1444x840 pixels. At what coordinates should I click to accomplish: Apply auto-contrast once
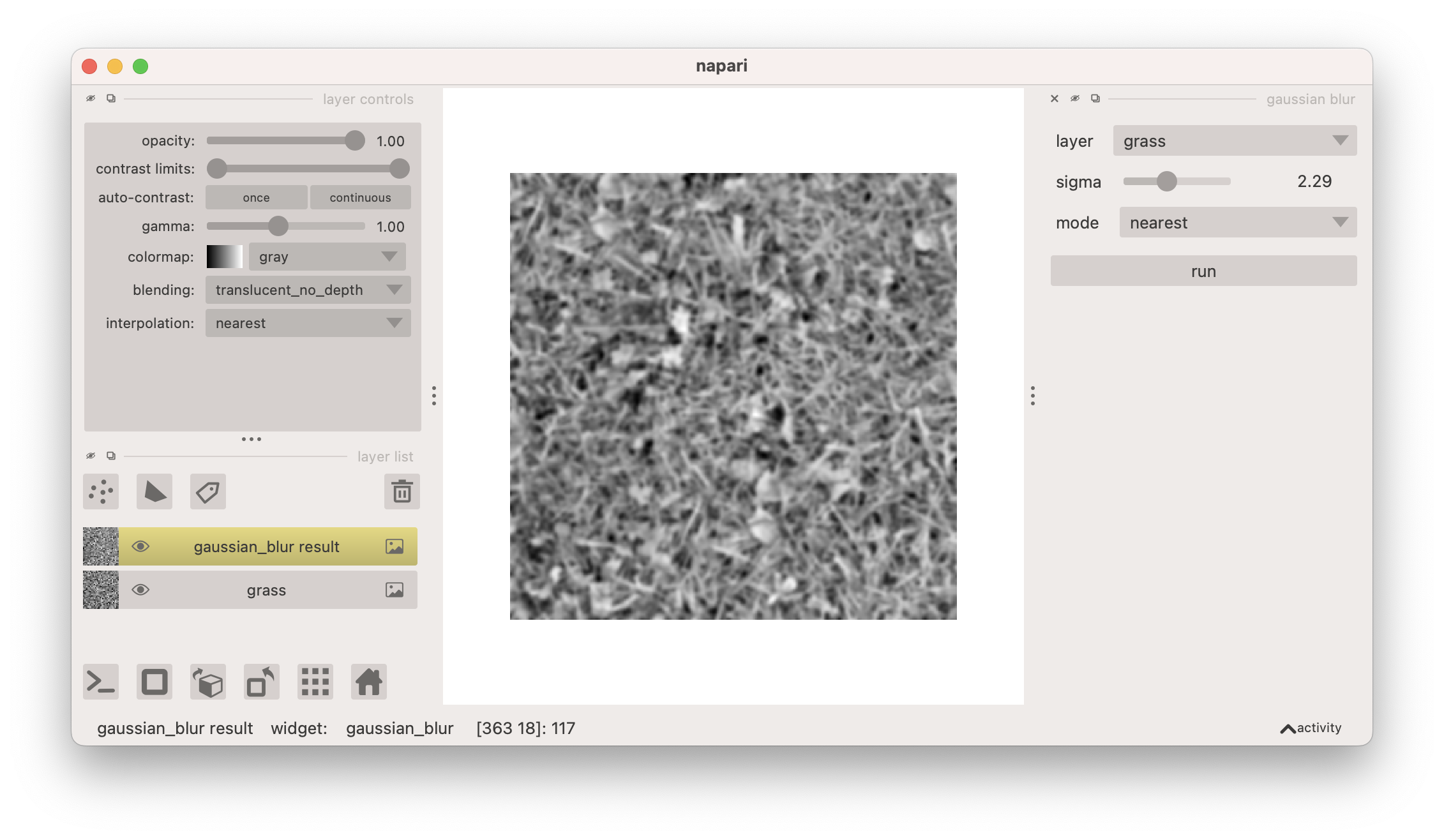[x=256, y=197]
